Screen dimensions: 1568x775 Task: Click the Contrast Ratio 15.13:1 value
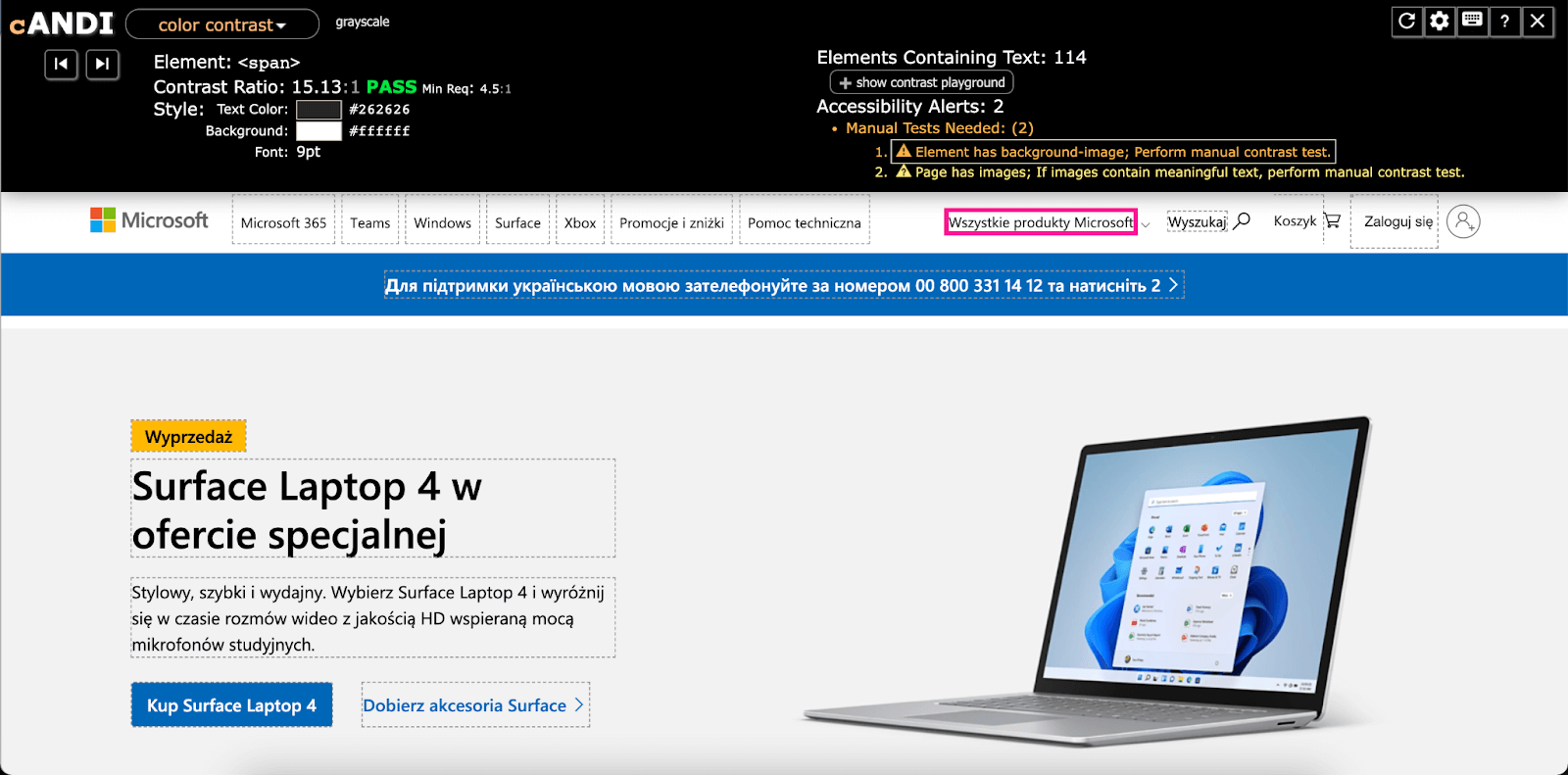pyautogui.click(x=325, y=87)
